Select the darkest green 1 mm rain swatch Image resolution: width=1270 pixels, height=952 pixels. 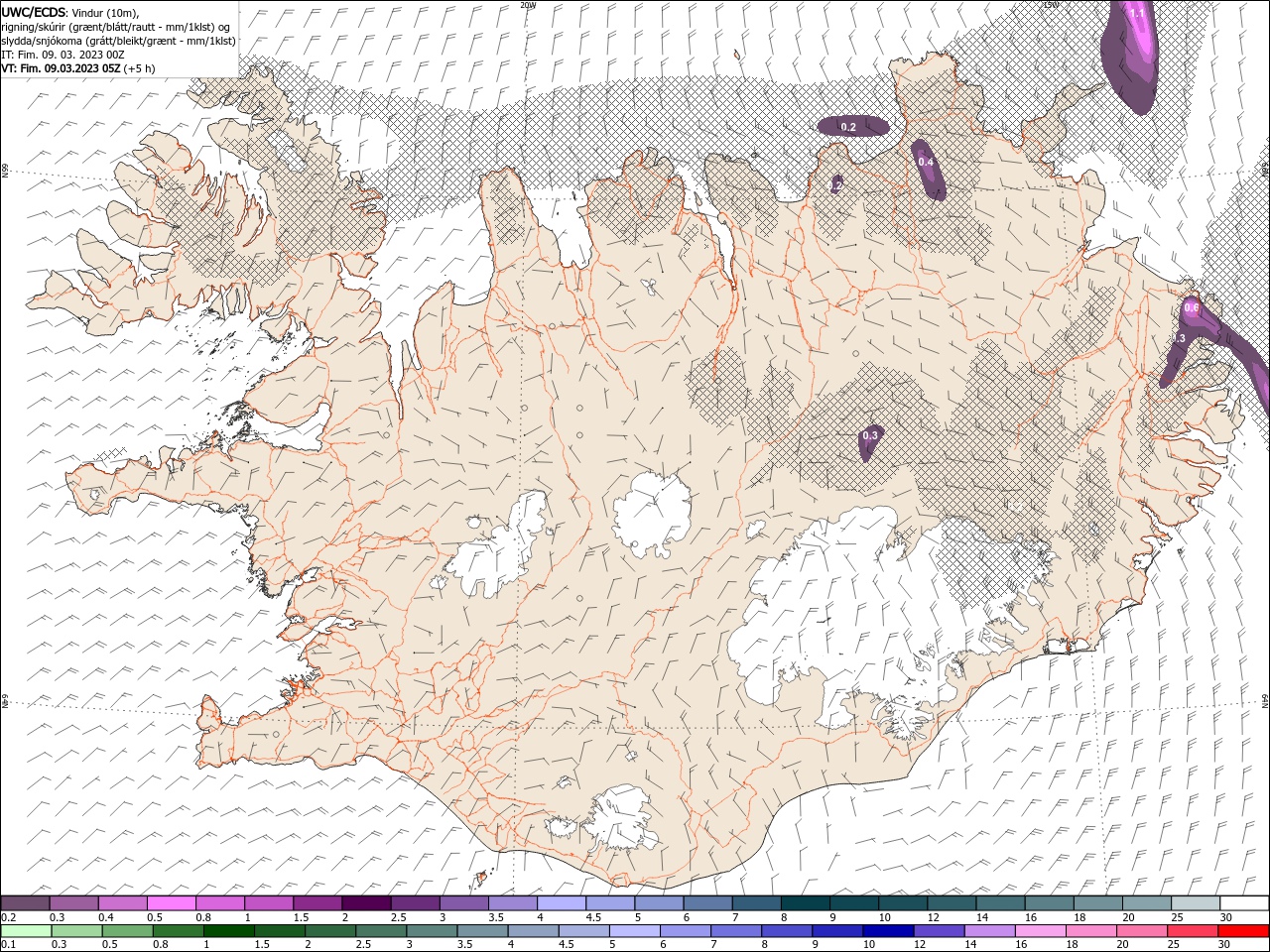pos(229,930)
